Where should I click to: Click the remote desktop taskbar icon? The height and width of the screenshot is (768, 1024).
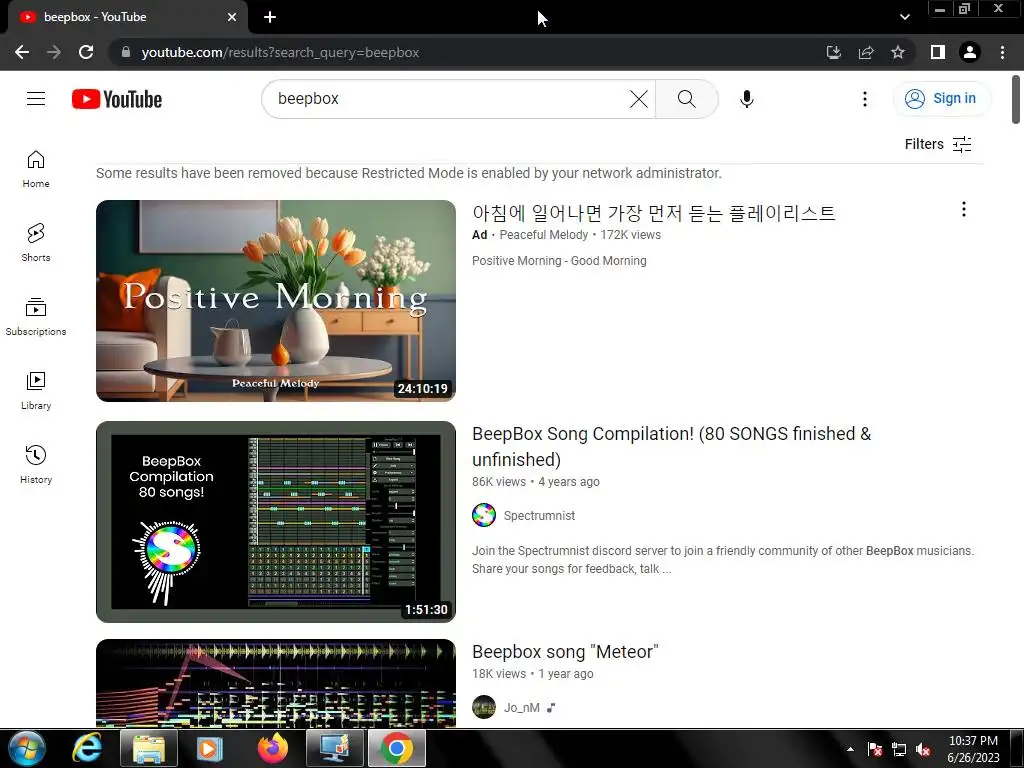click(334, 748)
